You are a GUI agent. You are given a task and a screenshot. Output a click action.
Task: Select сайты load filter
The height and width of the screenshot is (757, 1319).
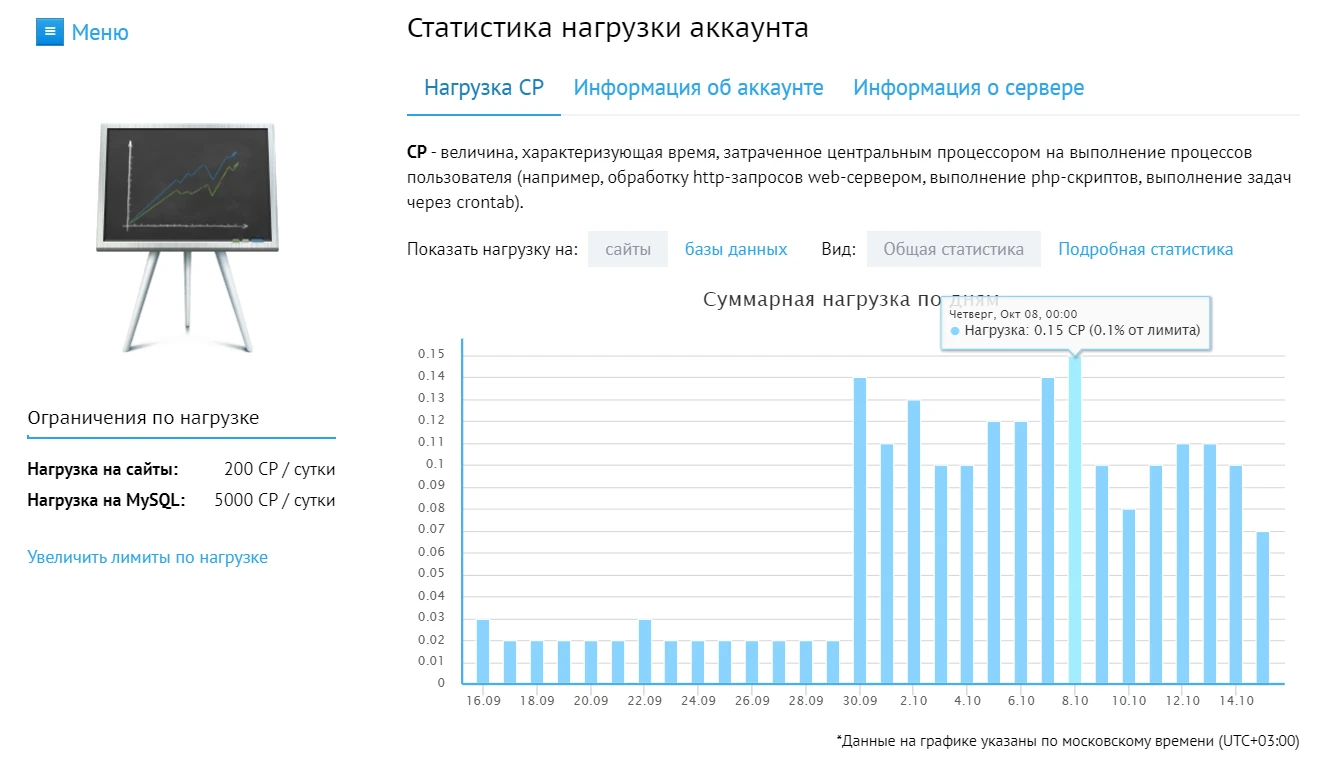click(x=628, y=249)
